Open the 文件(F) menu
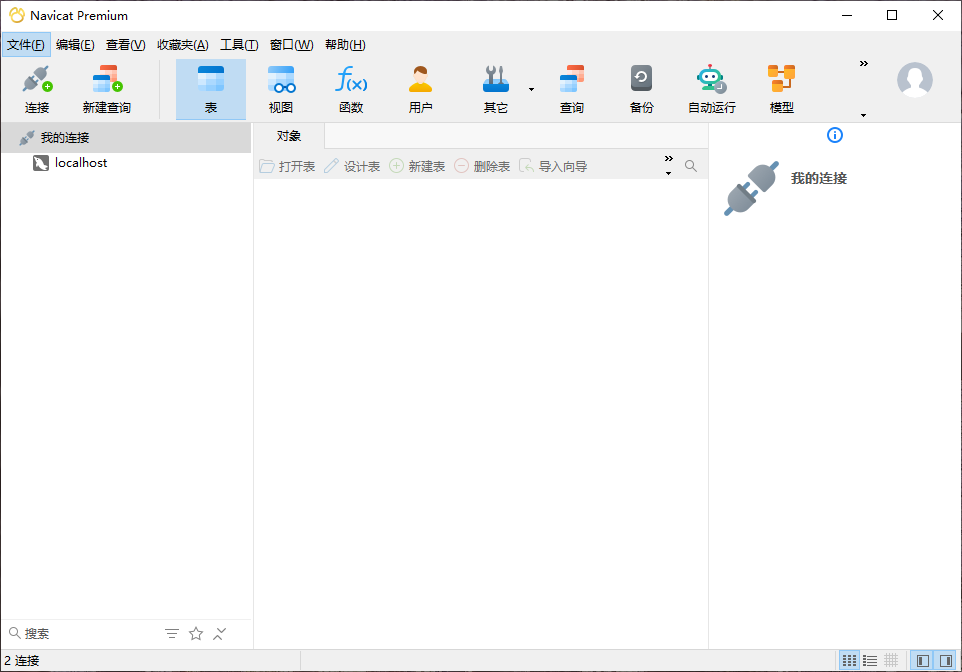962x672 pixels. [x=26, y=45]
